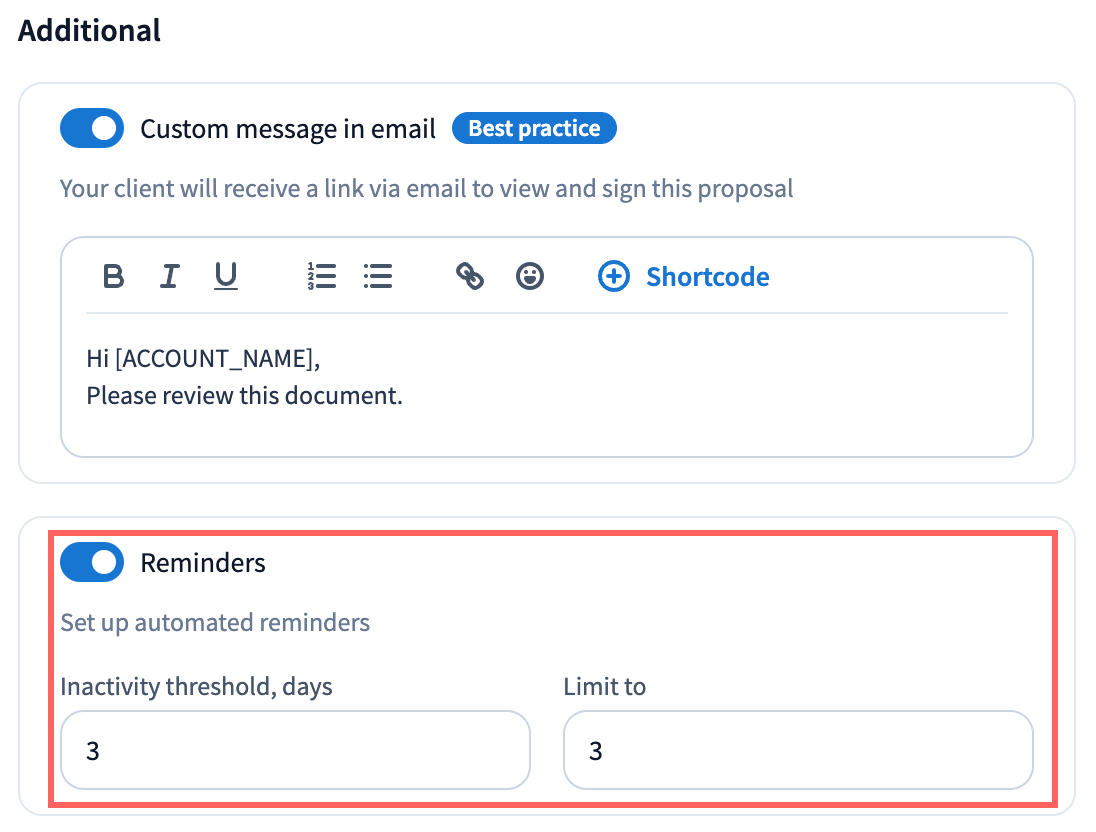Click the Reminders label text
Screen dimensions: 1096x832
pos(203,563)
